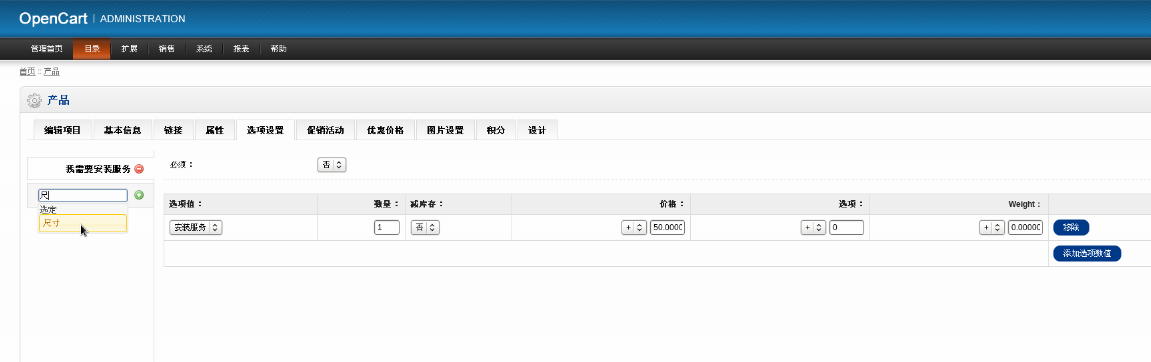Open the 报表 reports menu
The width and height of the screenshot is (1151, 362).
point(241,49)
